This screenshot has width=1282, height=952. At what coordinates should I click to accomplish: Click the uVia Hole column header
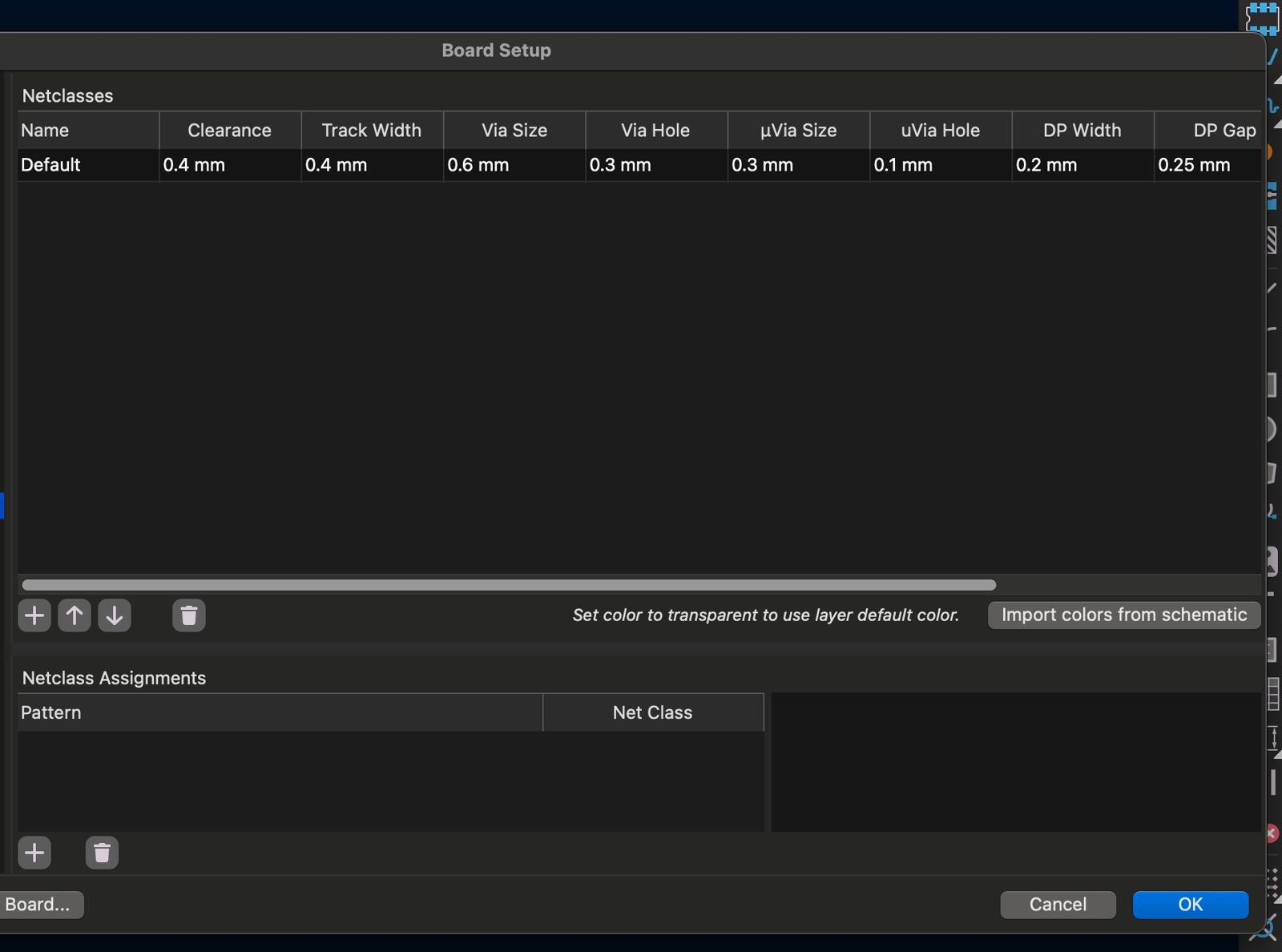941,130
